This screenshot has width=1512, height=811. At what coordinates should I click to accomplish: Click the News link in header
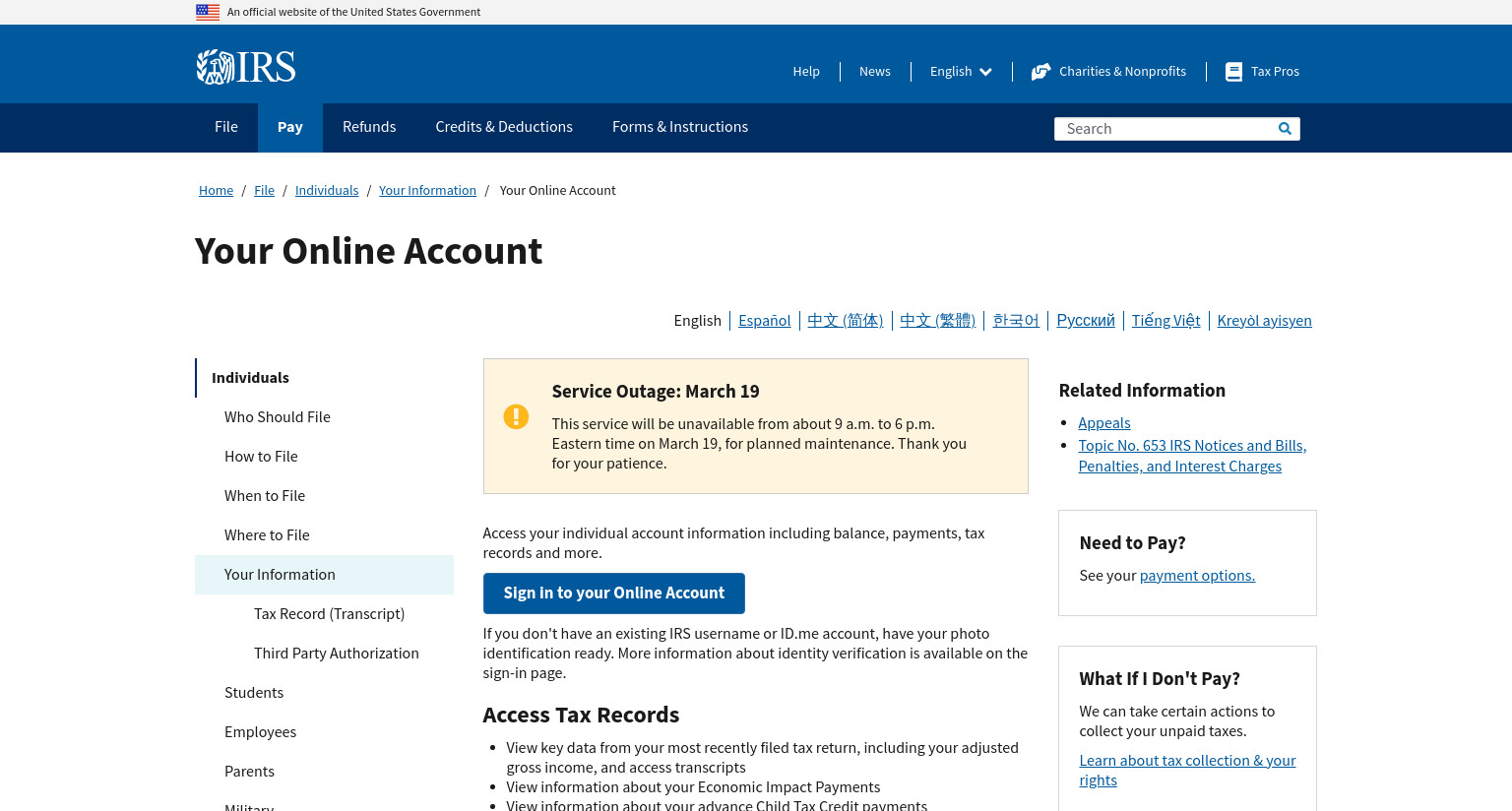(874, 72)
